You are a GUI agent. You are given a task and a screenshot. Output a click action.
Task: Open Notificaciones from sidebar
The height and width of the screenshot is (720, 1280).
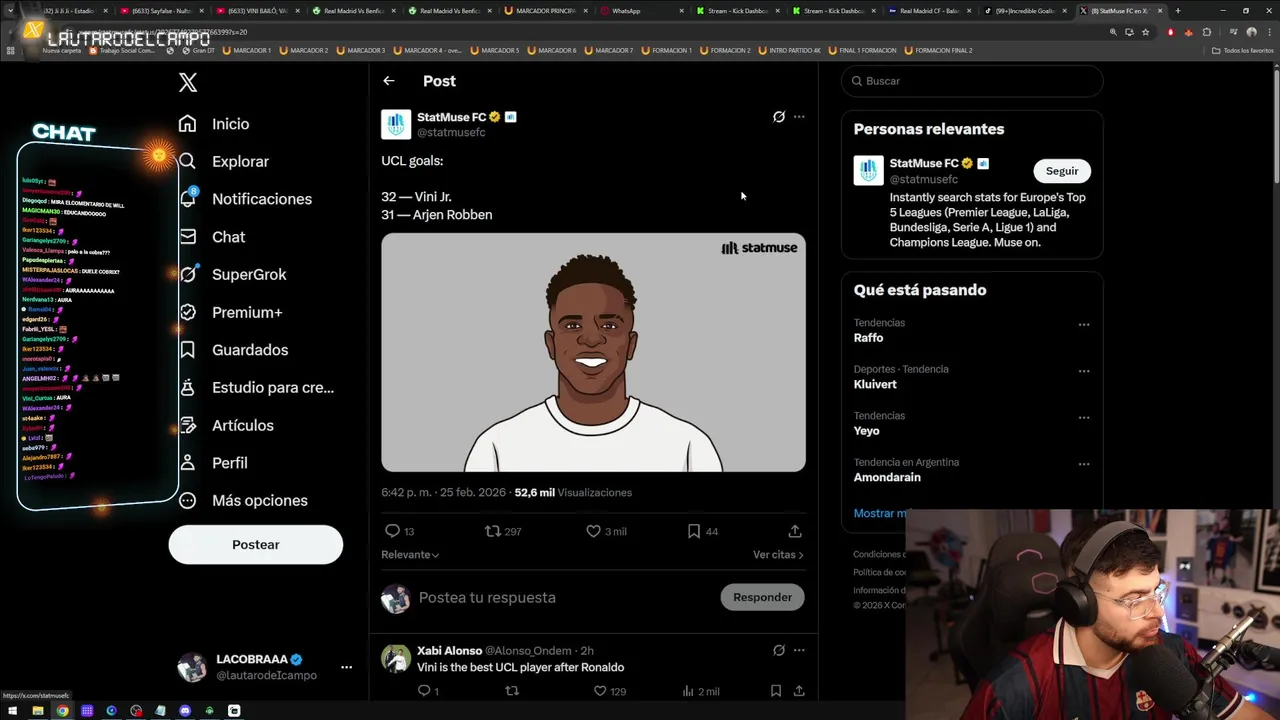245,199
